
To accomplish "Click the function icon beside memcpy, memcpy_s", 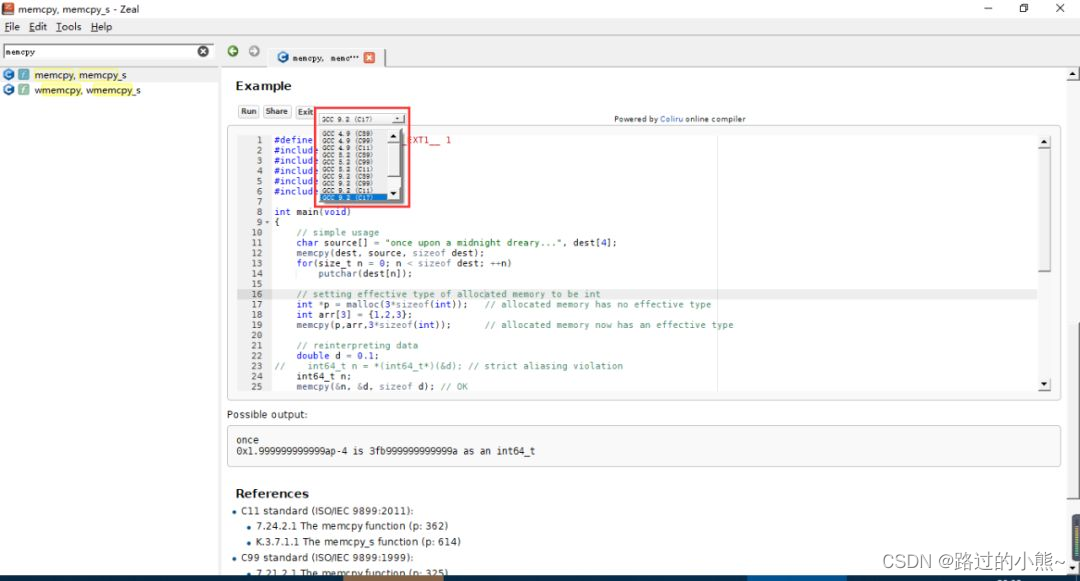I will pyautogui.click(x=24, y=75).
